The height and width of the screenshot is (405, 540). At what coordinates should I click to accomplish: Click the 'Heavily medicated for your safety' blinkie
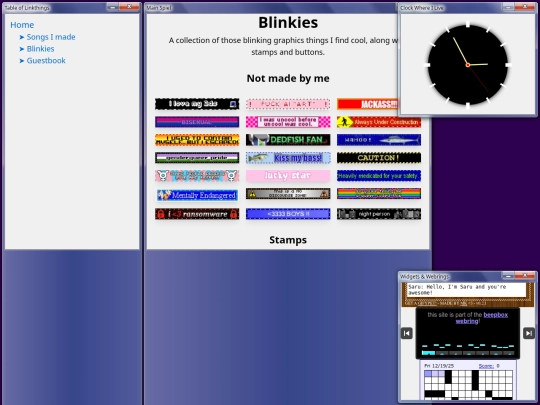[x=379, y=176]
